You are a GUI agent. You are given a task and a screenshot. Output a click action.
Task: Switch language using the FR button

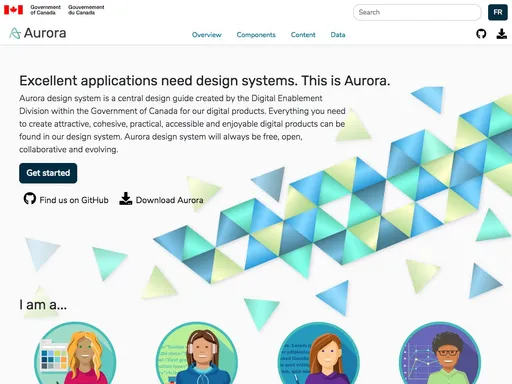click(498, 12)
